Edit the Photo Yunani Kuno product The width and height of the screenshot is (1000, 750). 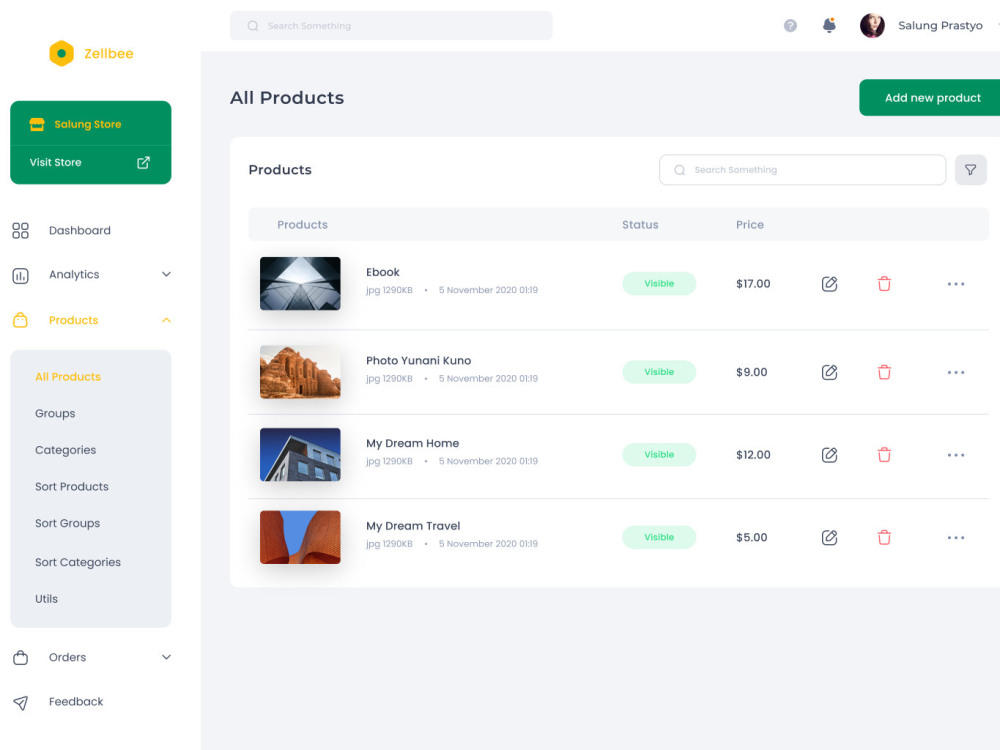(829, 372)
